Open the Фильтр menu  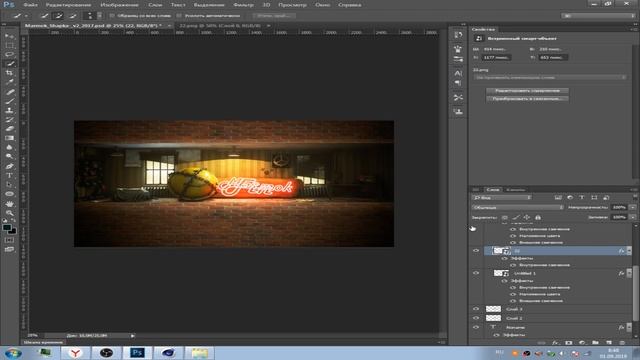coord(243,5)
